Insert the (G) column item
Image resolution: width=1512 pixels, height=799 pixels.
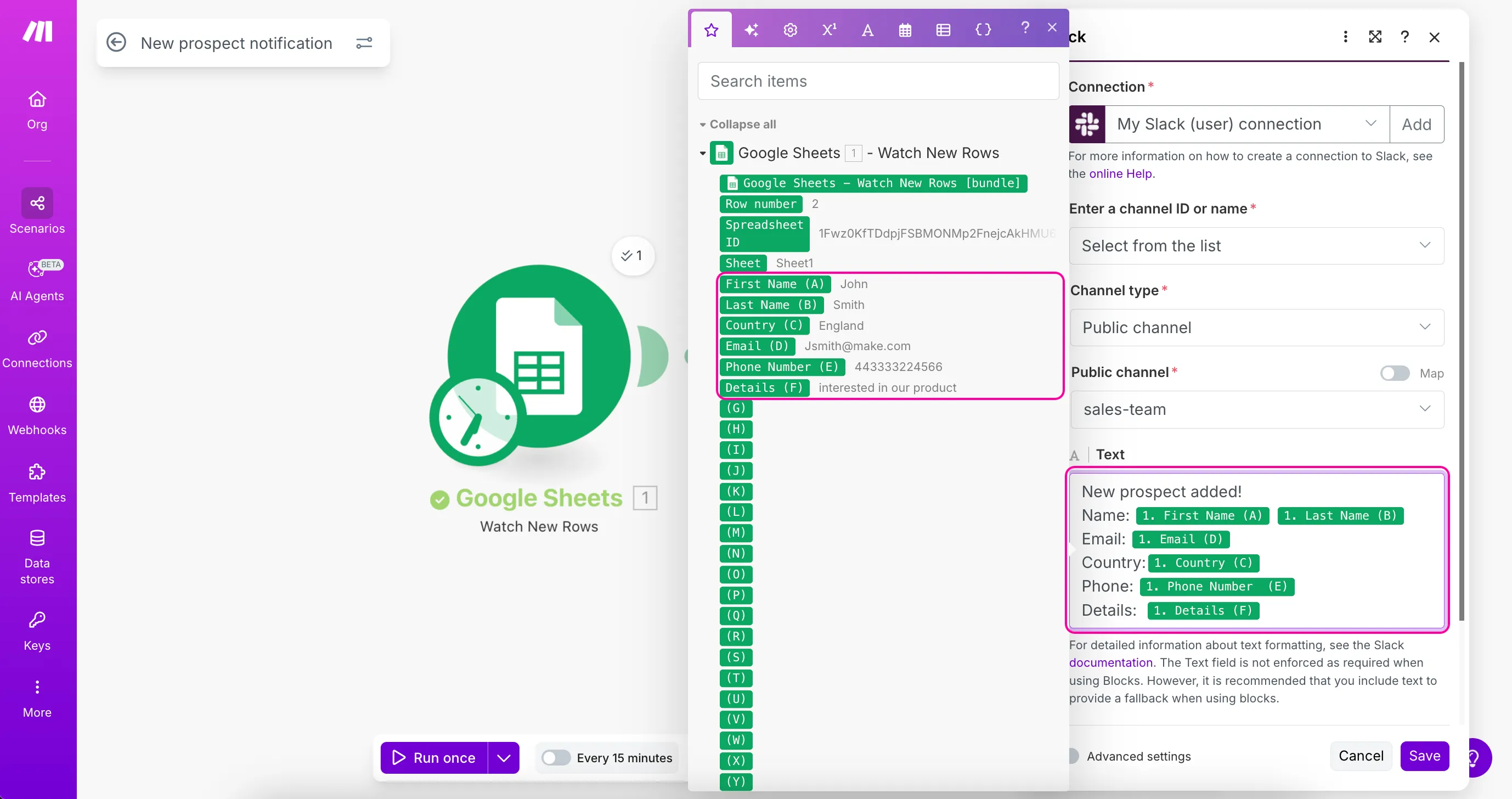[736, 408]
